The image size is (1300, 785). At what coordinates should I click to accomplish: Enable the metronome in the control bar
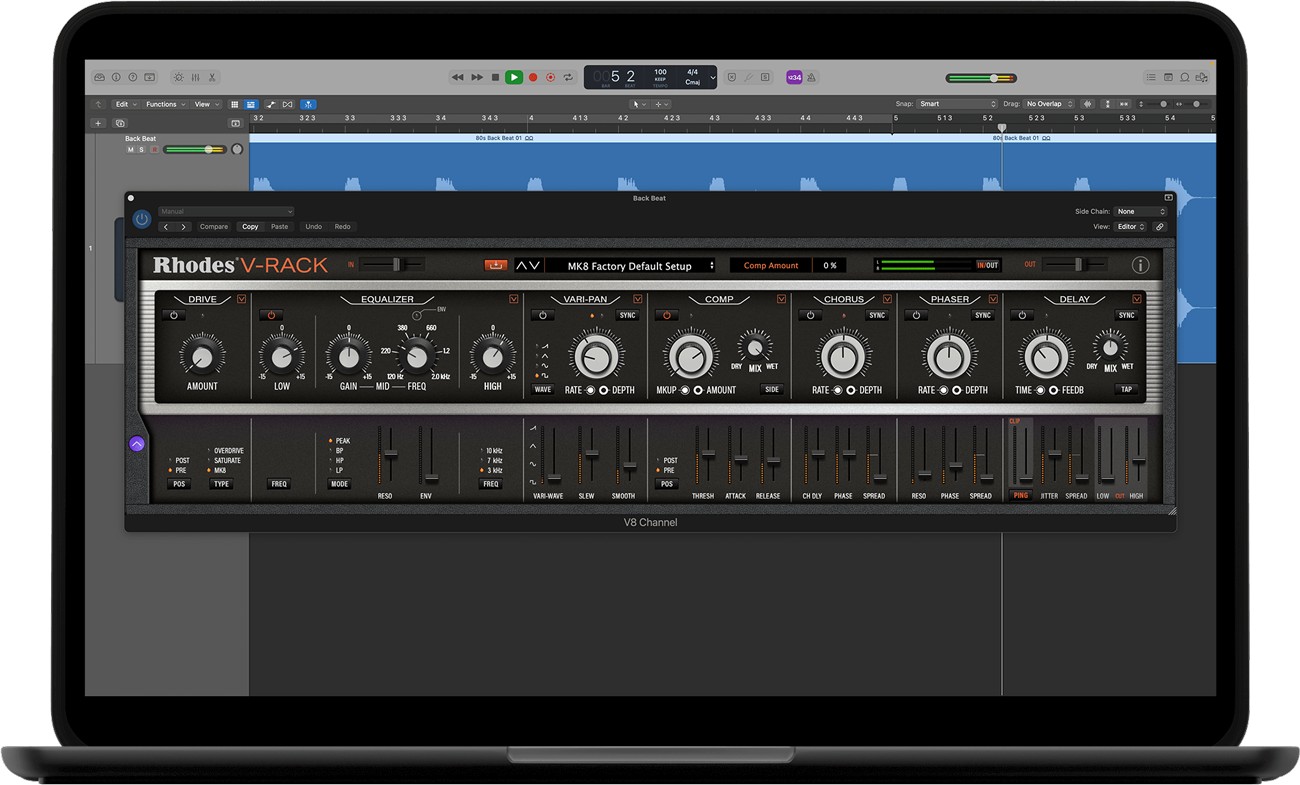pos(812,76)
